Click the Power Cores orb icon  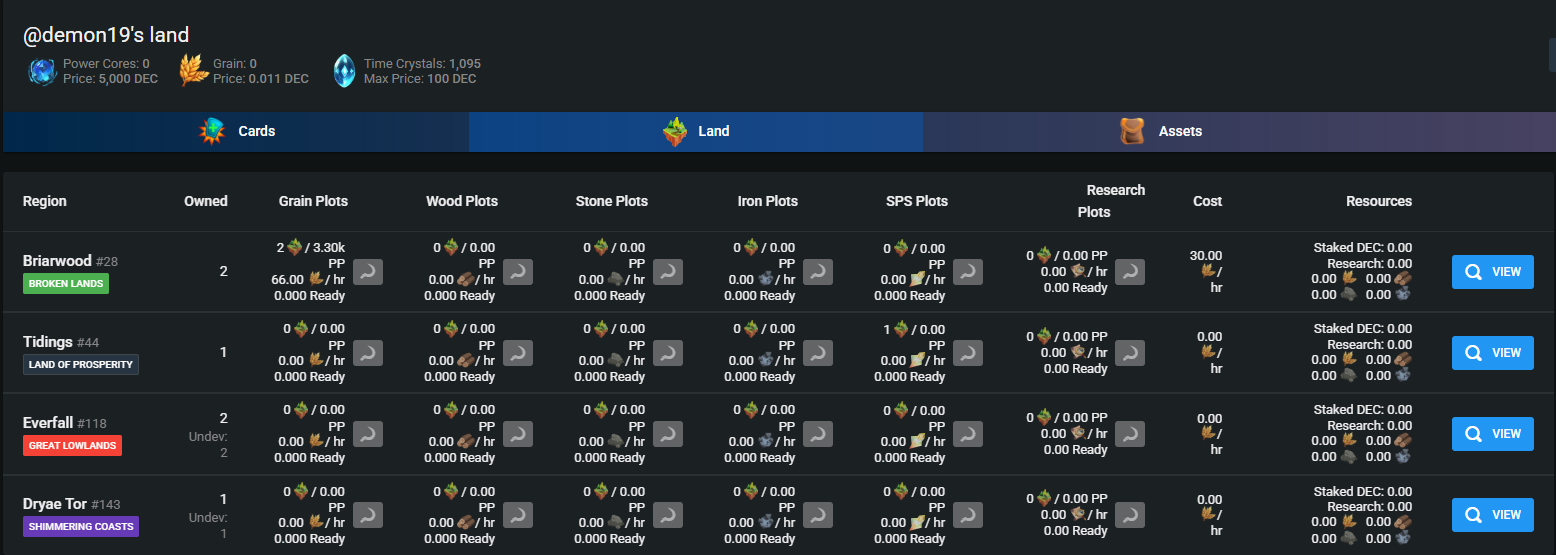tap(42, 71)
